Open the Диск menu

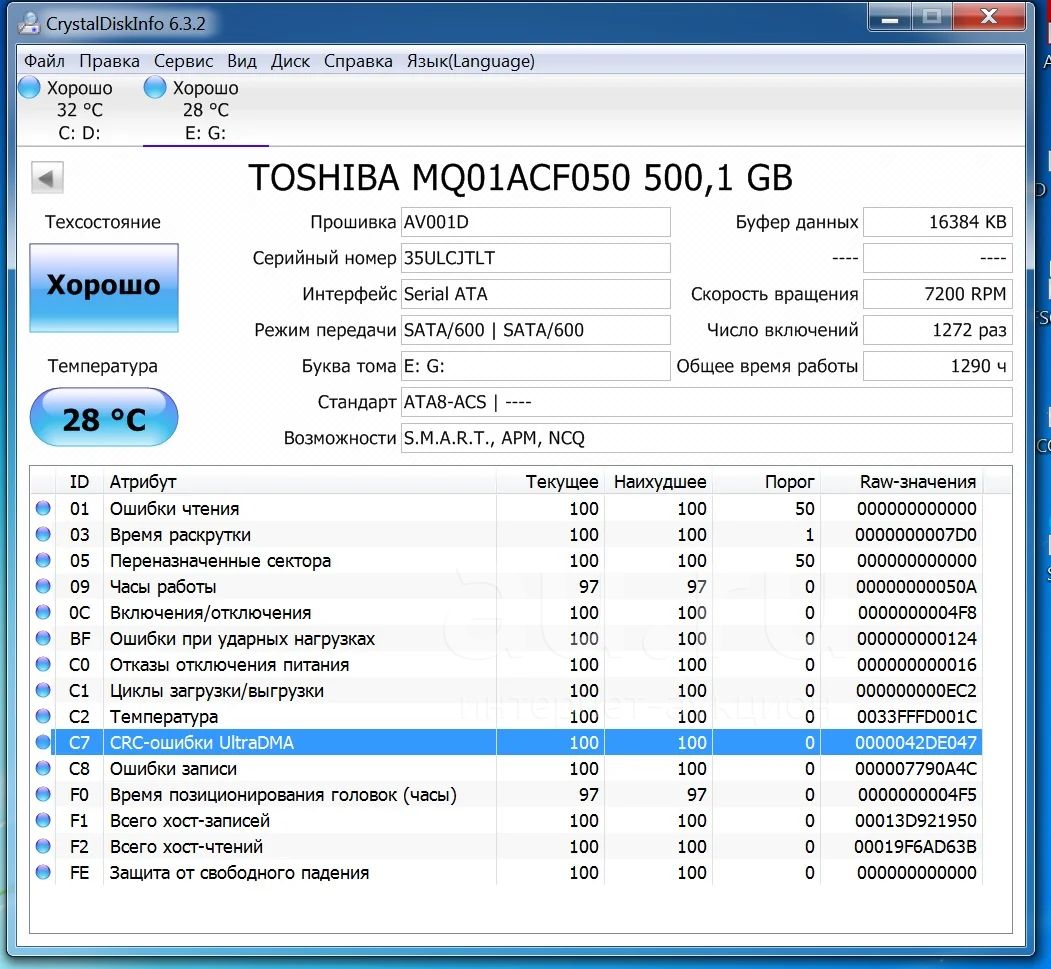(x=290, y=61)
